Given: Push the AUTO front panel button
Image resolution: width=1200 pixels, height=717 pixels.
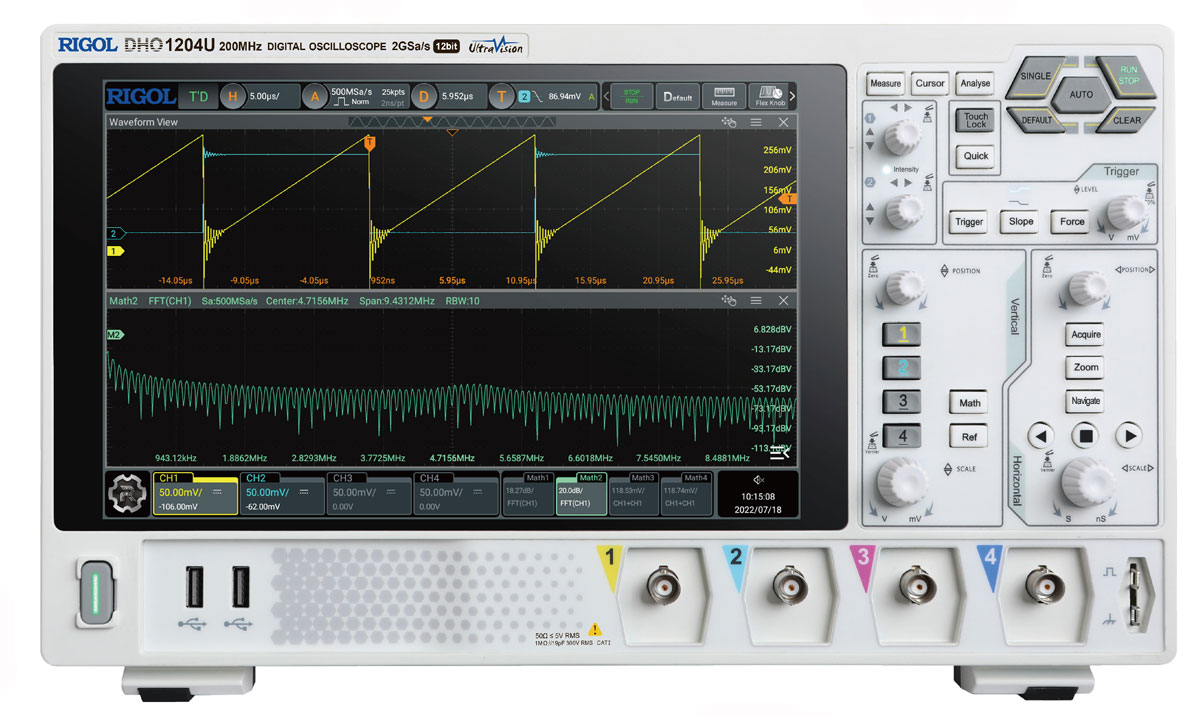Looking at the screenshot, I should [1081, 95].
